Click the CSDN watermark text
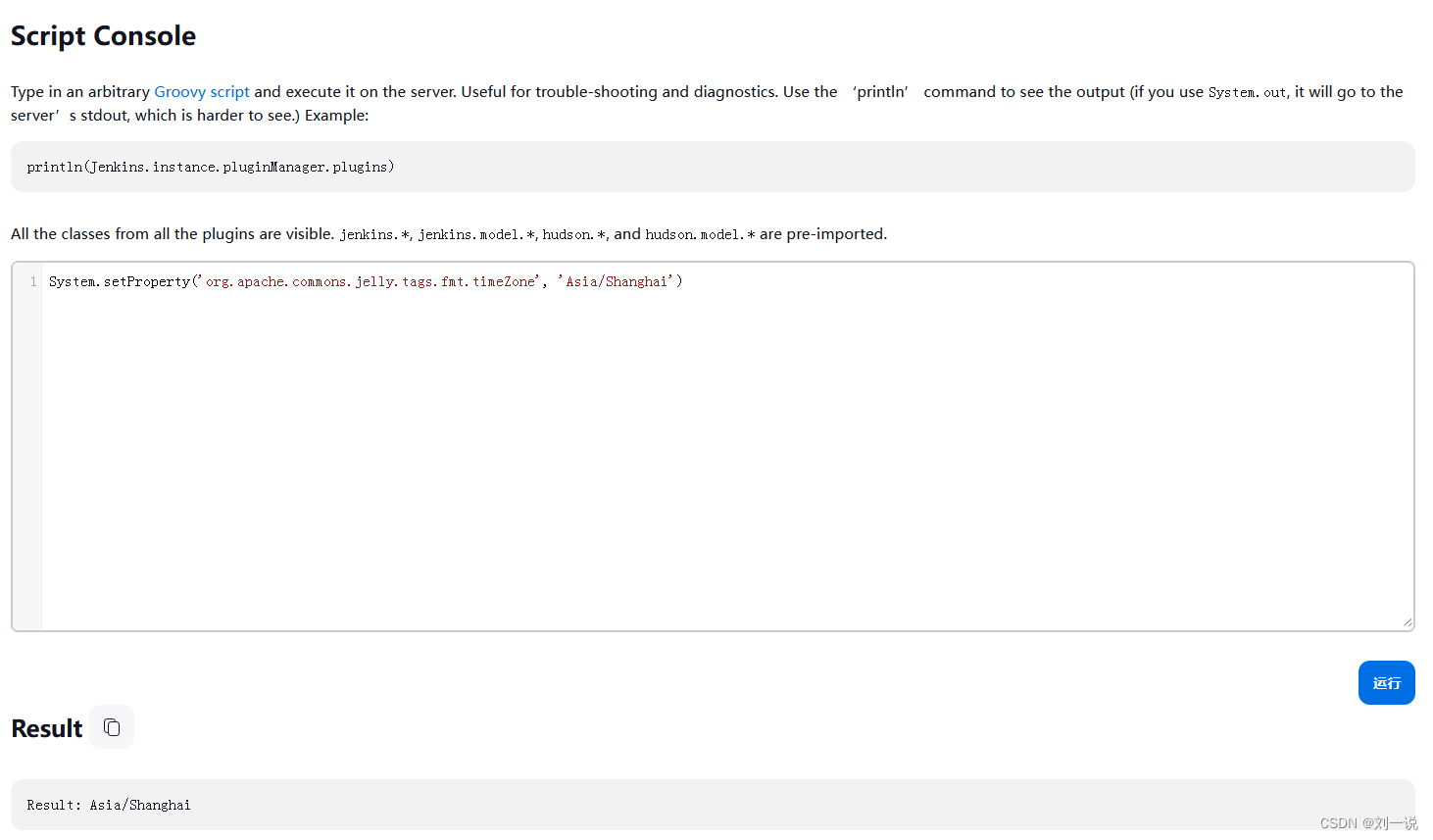1433x840 pixels. [1367, 823]
